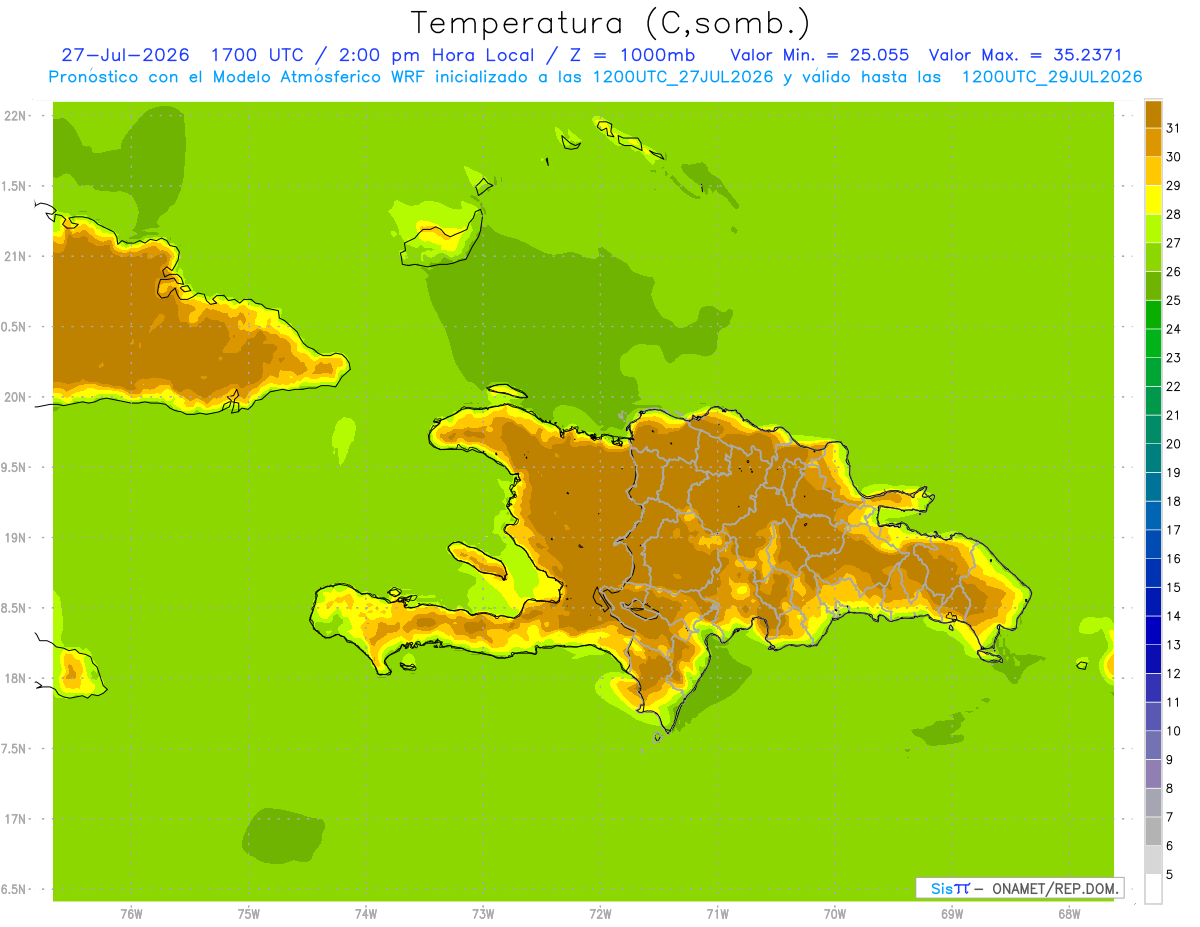
Task: Click the "0.5N" latitude label
Action: (14, 327)
